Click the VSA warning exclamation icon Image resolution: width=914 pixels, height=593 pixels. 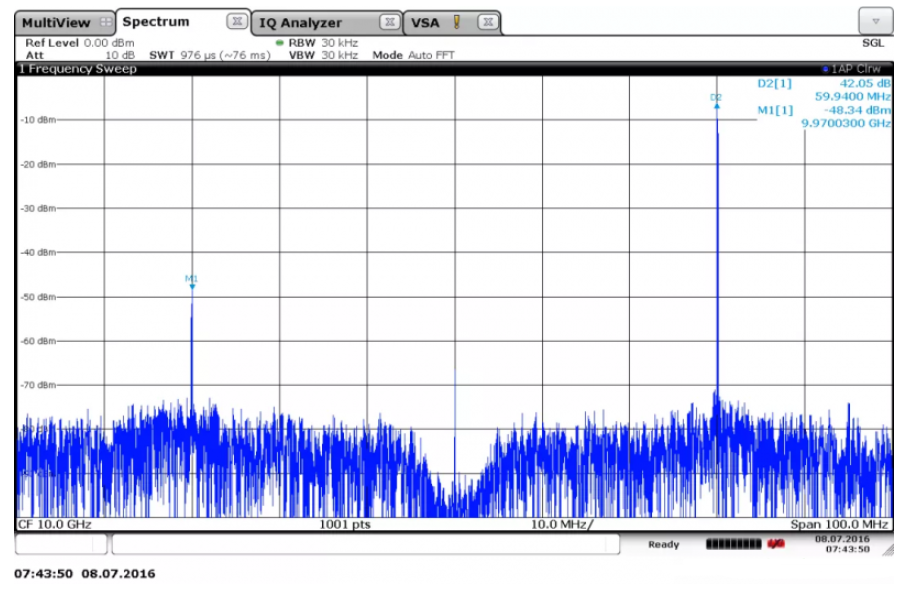coord(457,22)
